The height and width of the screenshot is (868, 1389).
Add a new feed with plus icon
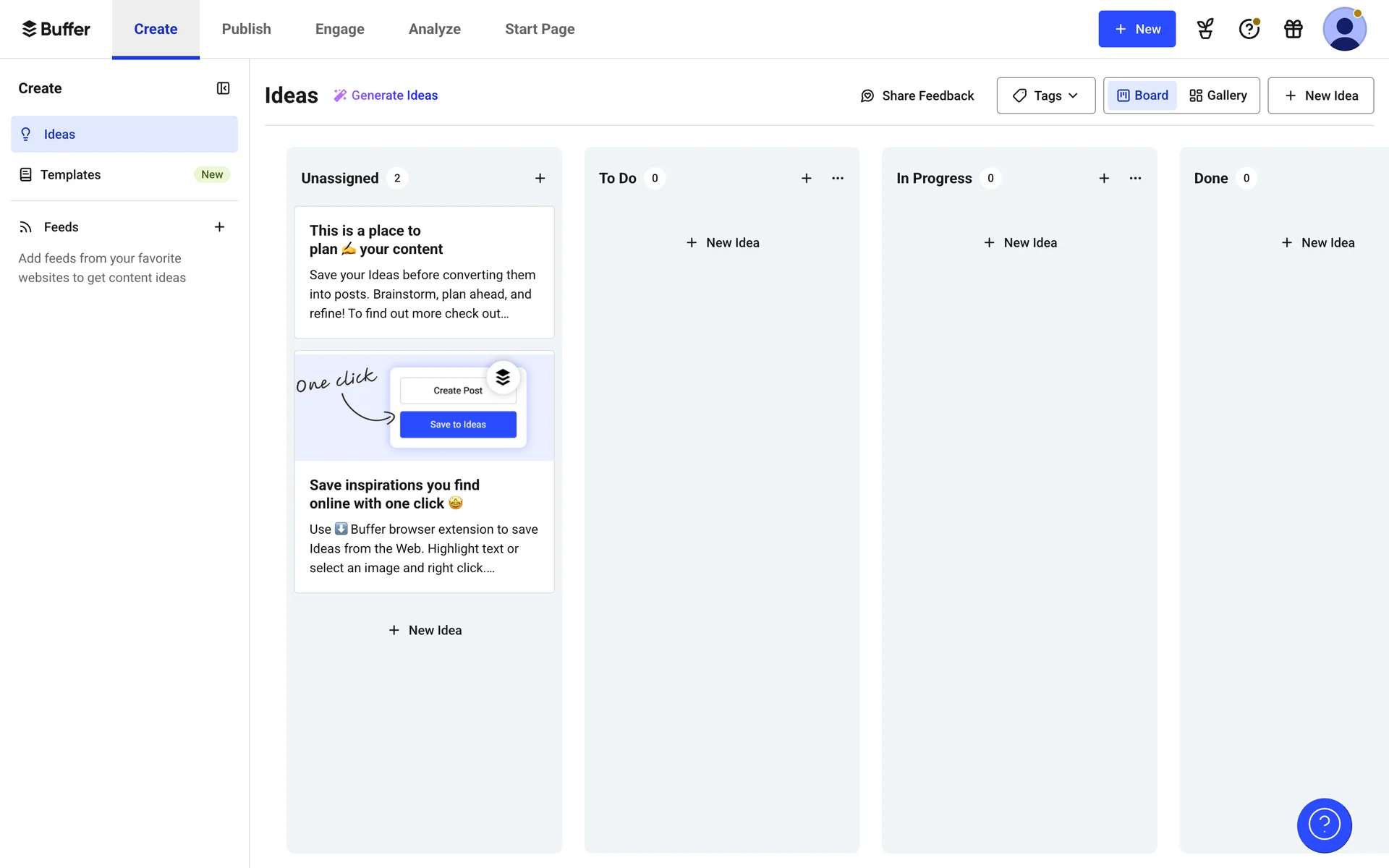(219, 227)
